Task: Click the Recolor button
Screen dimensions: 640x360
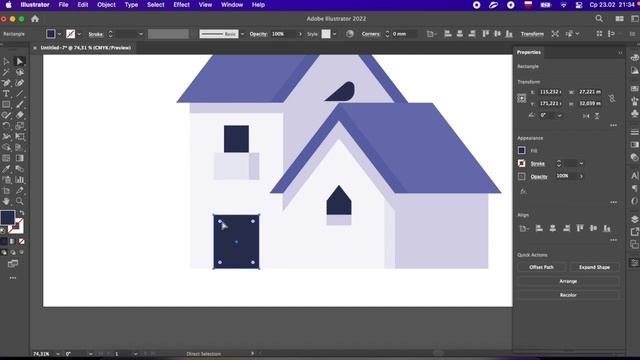Action: click(568, 295)
